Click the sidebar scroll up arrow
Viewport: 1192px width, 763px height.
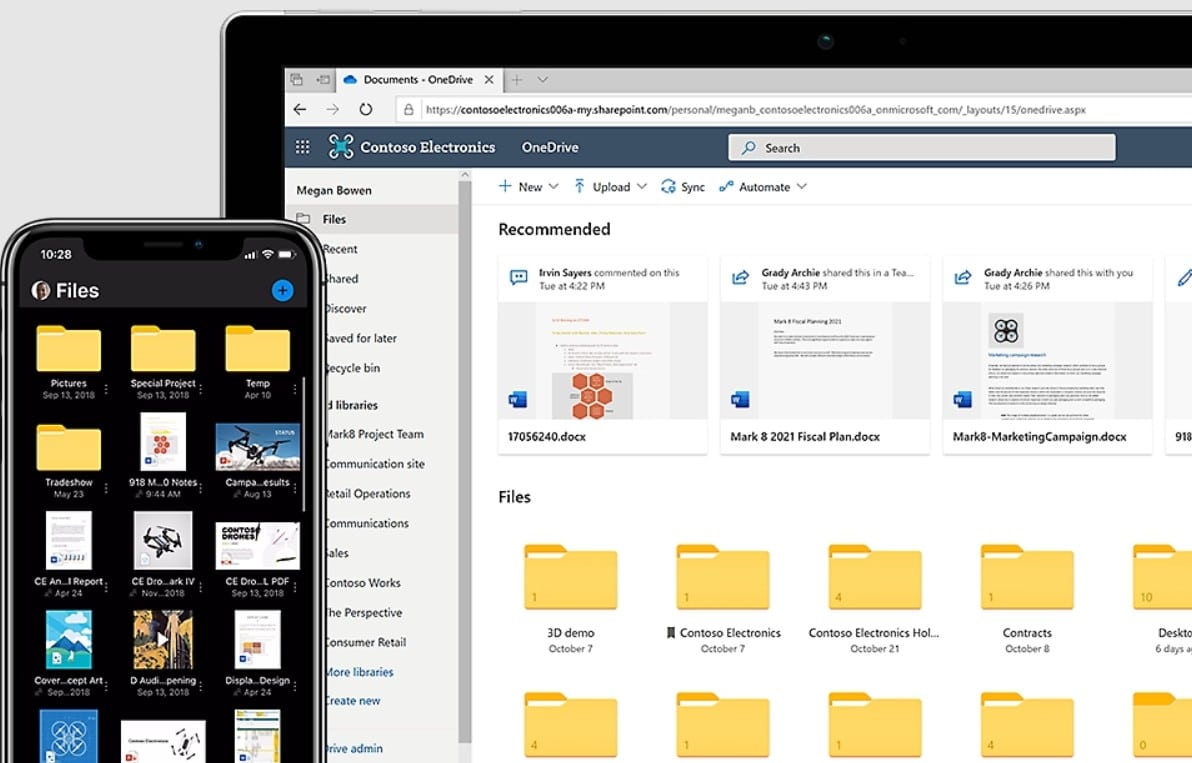pos(464,175)
